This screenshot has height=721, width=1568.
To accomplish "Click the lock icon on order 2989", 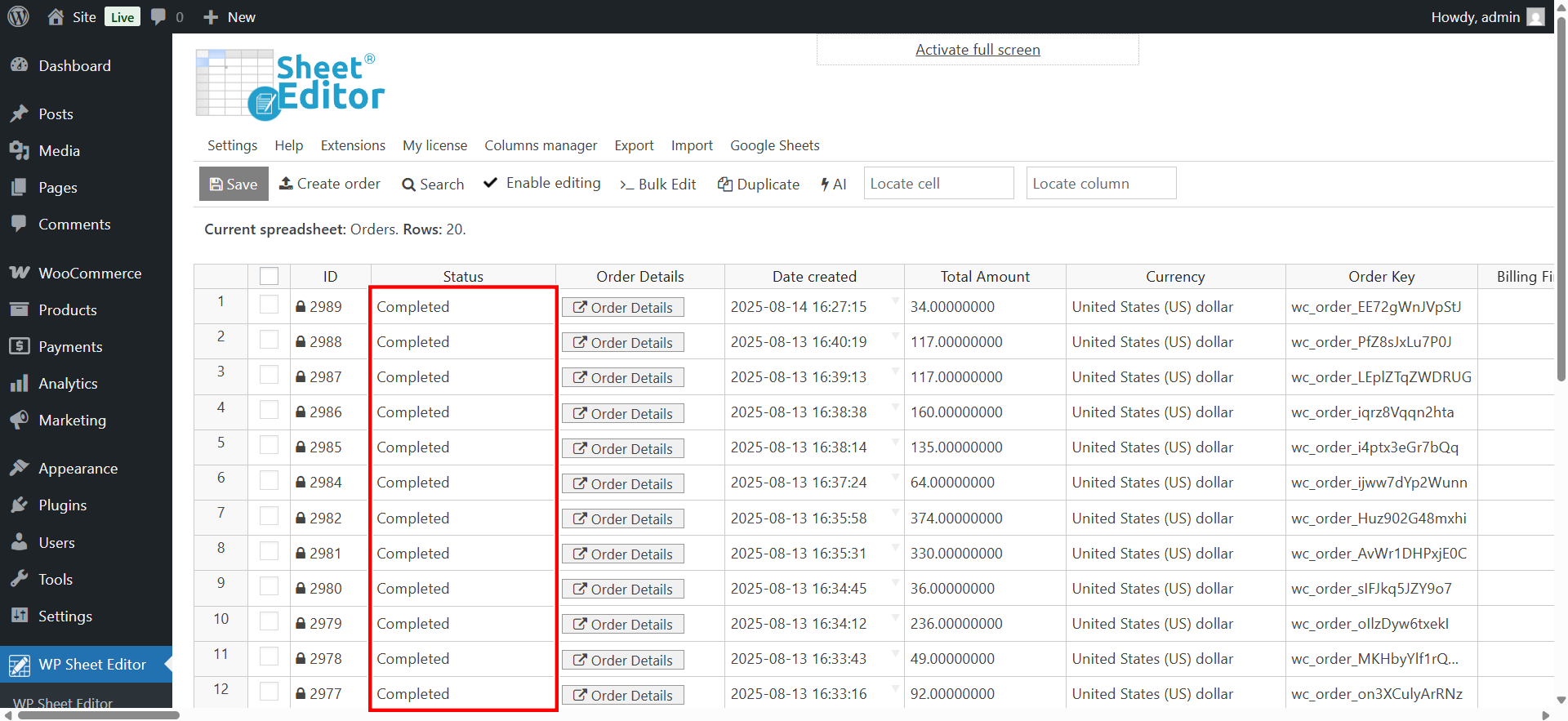I will (301, 307).
